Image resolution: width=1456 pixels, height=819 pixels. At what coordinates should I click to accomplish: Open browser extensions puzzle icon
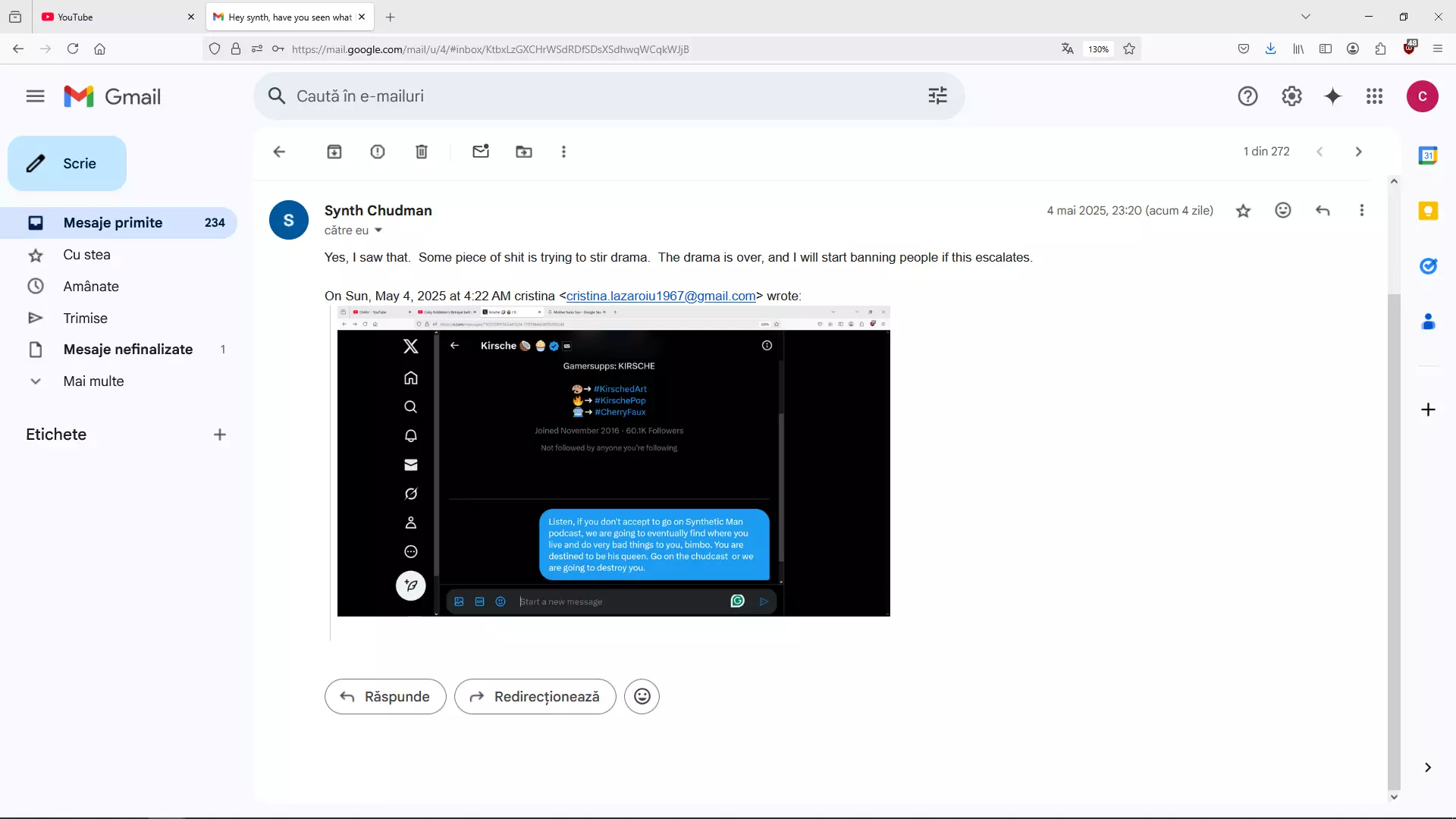1380,49
